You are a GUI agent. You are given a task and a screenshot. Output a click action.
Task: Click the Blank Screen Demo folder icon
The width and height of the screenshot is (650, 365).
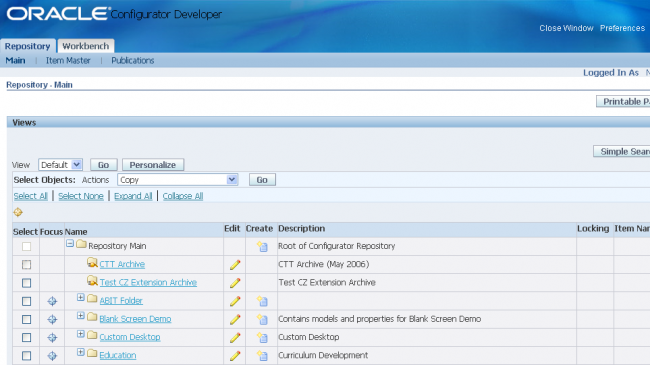coord(92,317)
